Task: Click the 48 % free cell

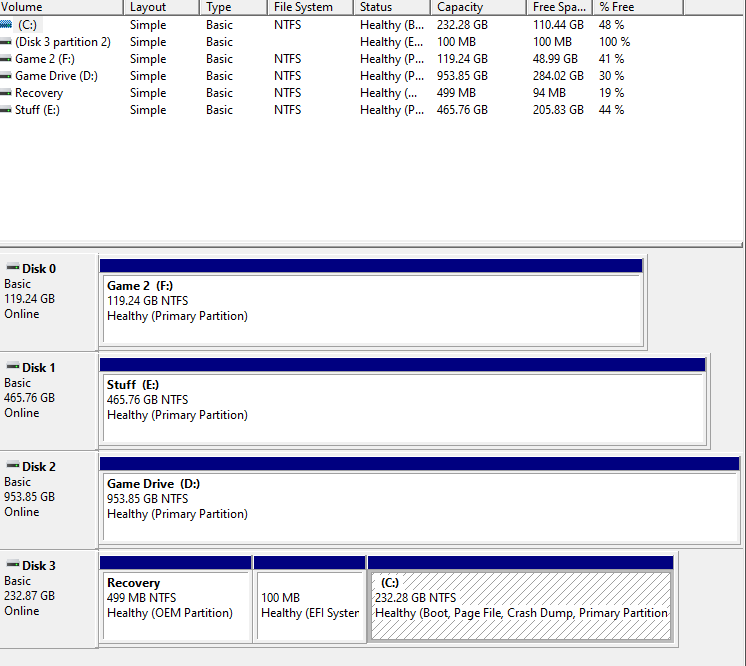Action: click(x=611, y=25)
